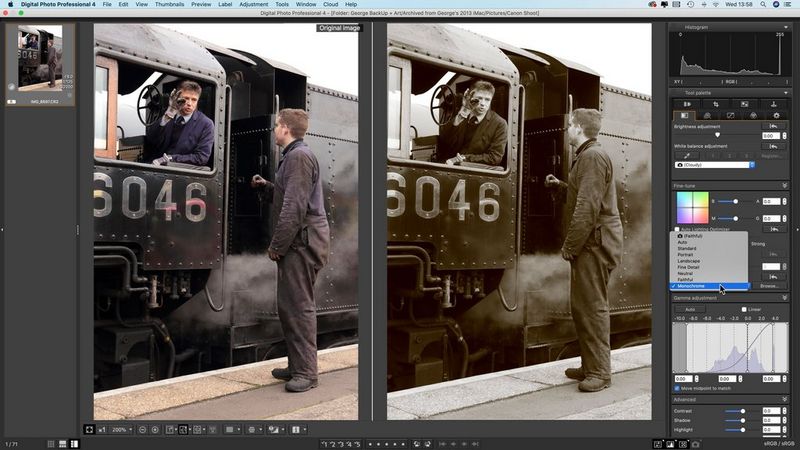Image resolution: width=800 pixels, height=450 pixels.
Task: Open the crop and rotate tool palette tab
Action: [715, 104]
